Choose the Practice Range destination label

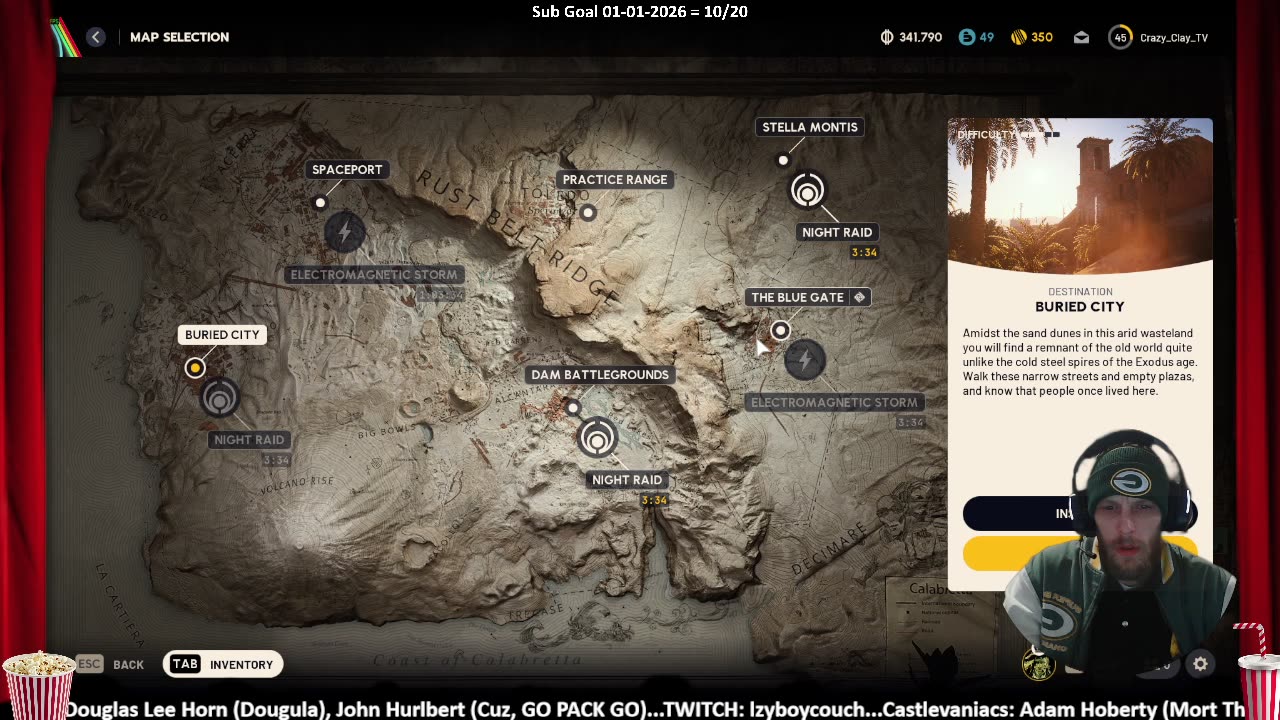pyautogui.click(x=614, y=180)
